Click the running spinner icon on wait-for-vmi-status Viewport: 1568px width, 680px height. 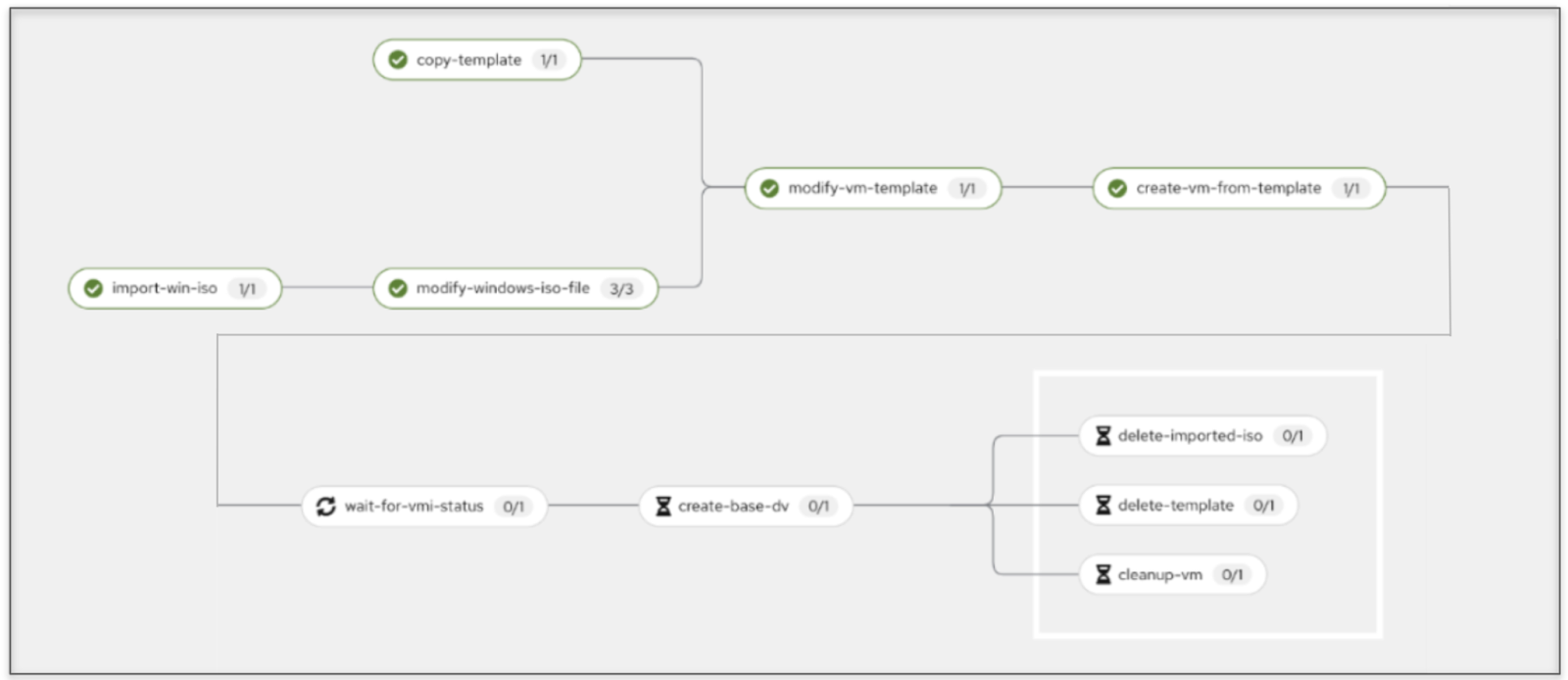tap(325, 507)
